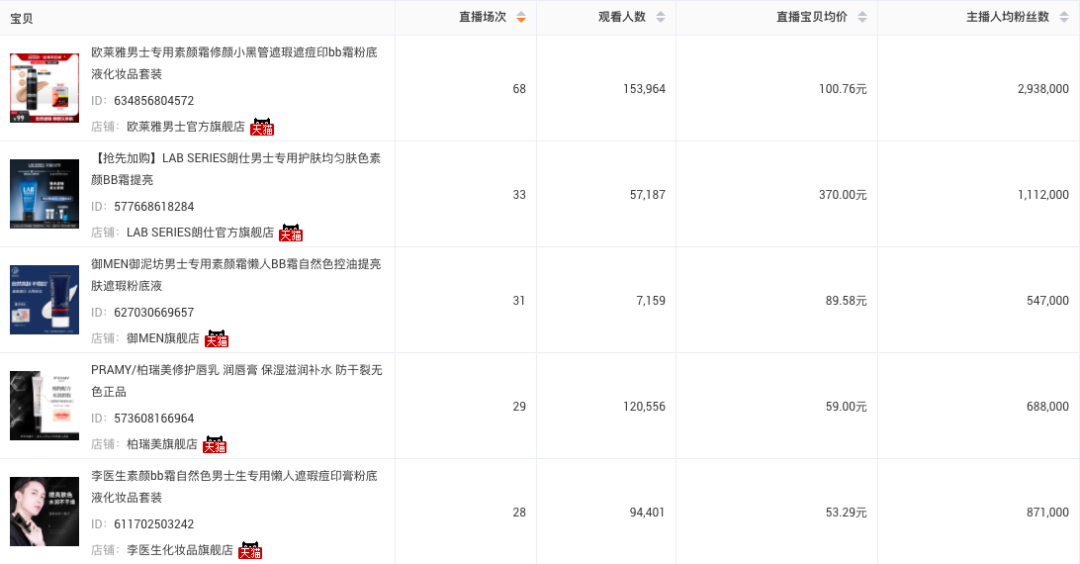Click the 宝贝 column header
This screenshot has height=564, width=1080.
21,19
